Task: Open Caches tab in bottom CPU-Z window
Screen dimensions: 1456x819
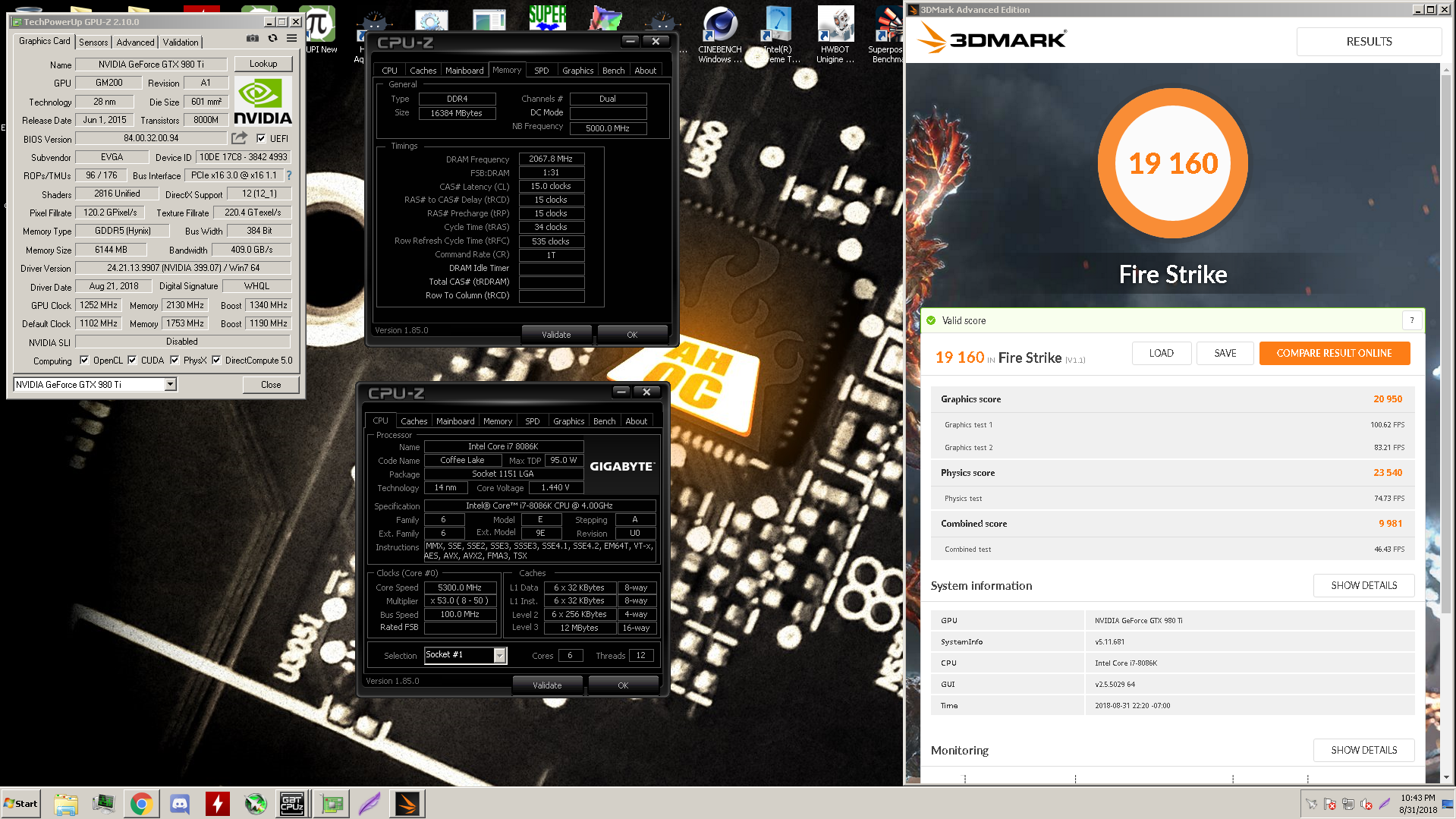Action: (x=414, y=421)
